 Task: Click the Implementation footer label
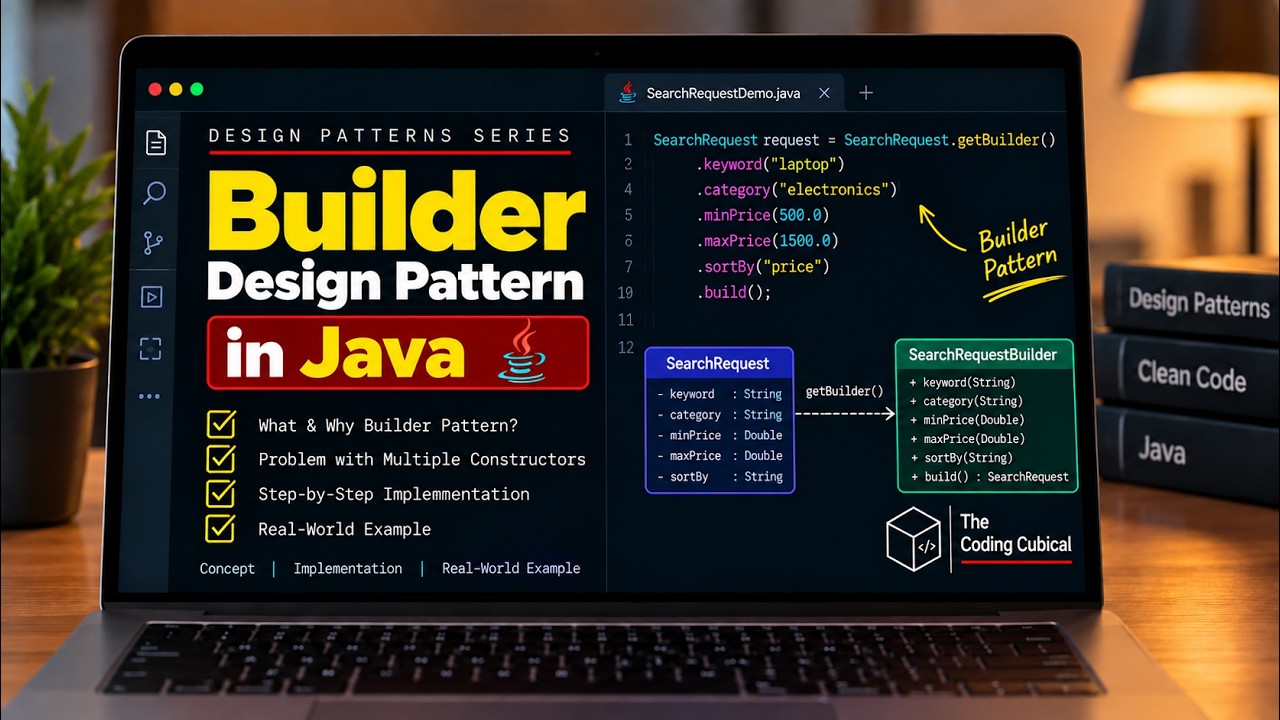click(x=348, y=568)
